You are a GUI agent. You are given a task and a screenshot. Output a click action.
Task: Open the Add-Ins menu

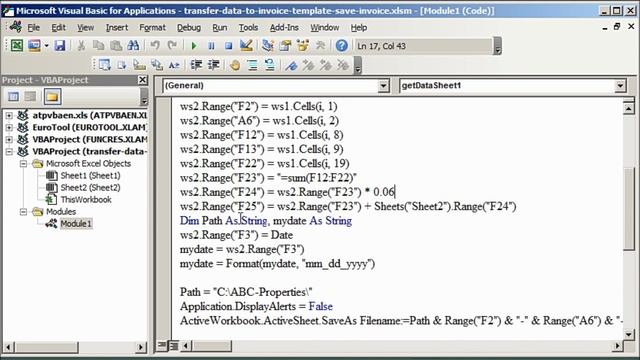tap(284, 27)
